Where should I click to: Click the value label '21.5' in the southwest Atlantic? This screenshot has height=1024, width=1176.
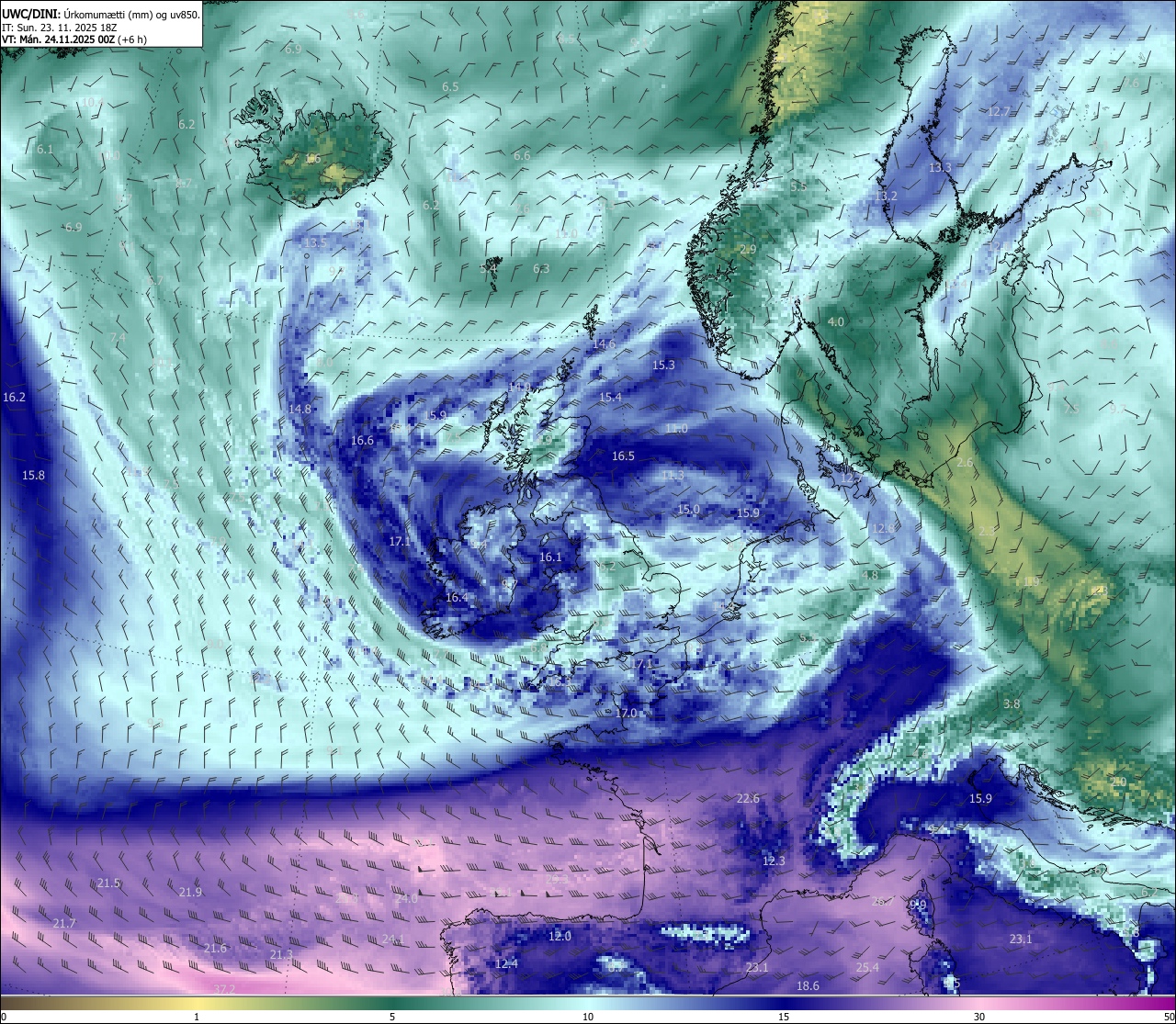click(x=108, y=883)
